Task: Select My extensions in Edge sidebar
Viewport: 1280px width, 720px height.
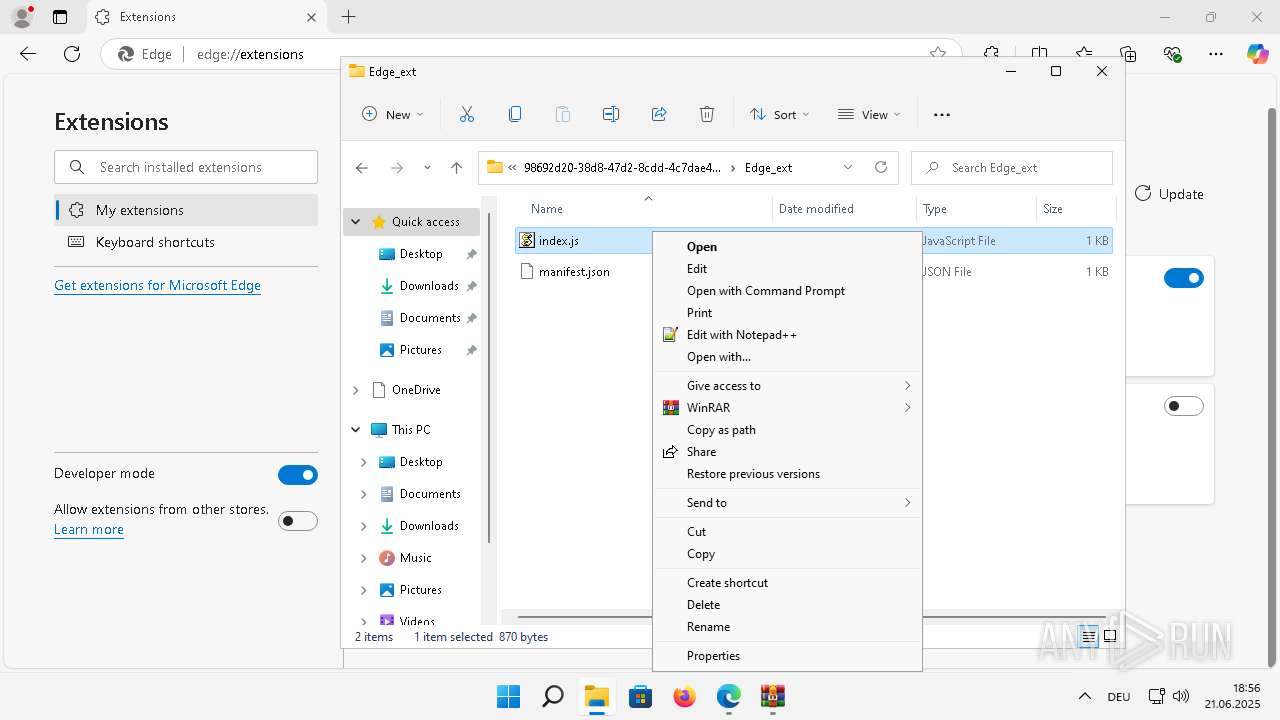Action: pyautogui.click(x=186, y=210)
